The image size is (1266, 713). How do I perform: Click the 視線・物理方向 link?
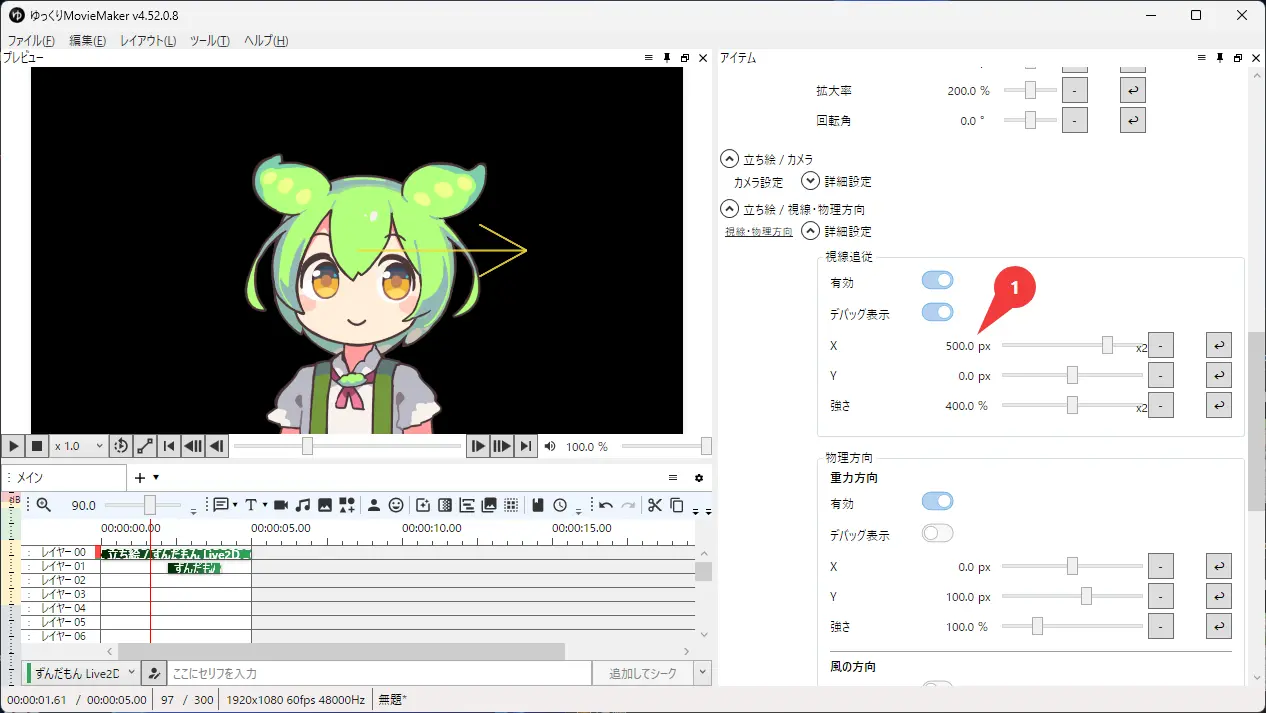point(759,232)
